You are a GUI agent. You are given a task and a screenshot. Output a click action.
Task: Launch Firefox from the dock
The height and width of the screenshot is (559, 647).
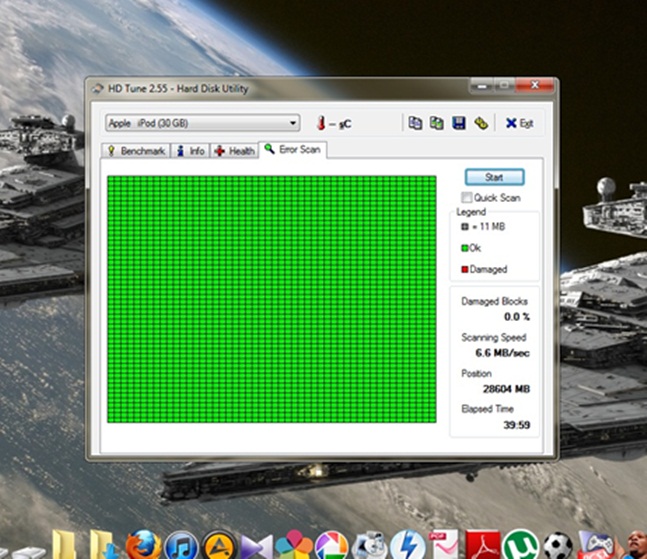143,545
